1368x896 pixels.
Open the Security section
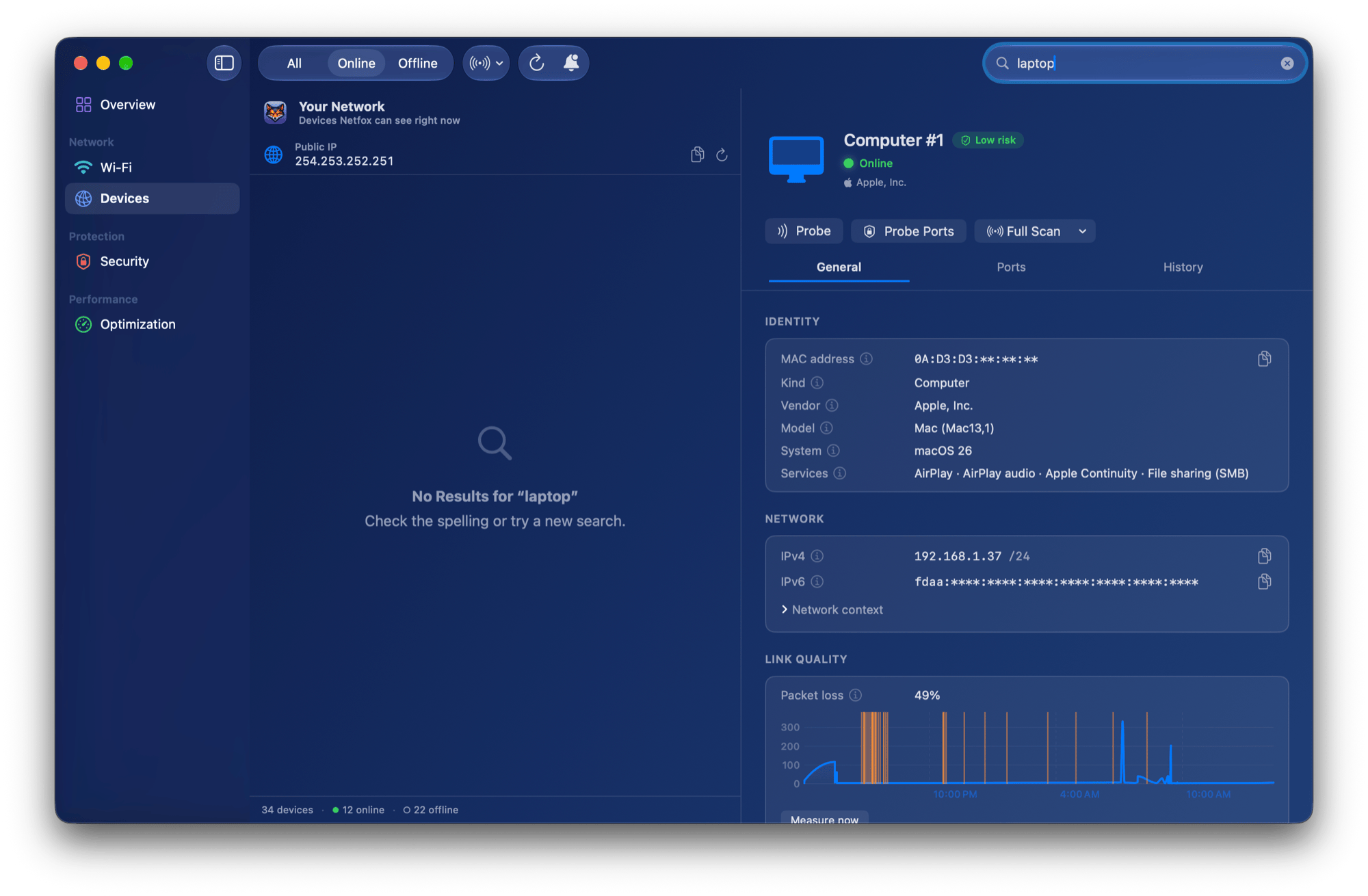tap(153, 261)
